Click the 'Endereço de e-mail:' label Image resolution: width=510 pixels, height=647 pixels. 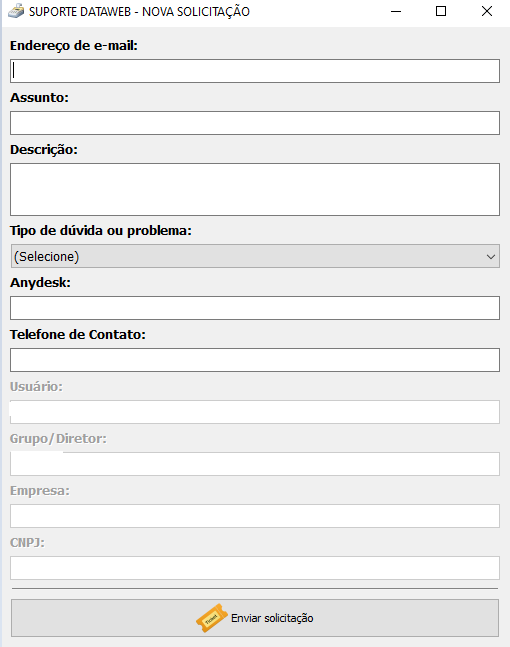[x=74, y=46]
